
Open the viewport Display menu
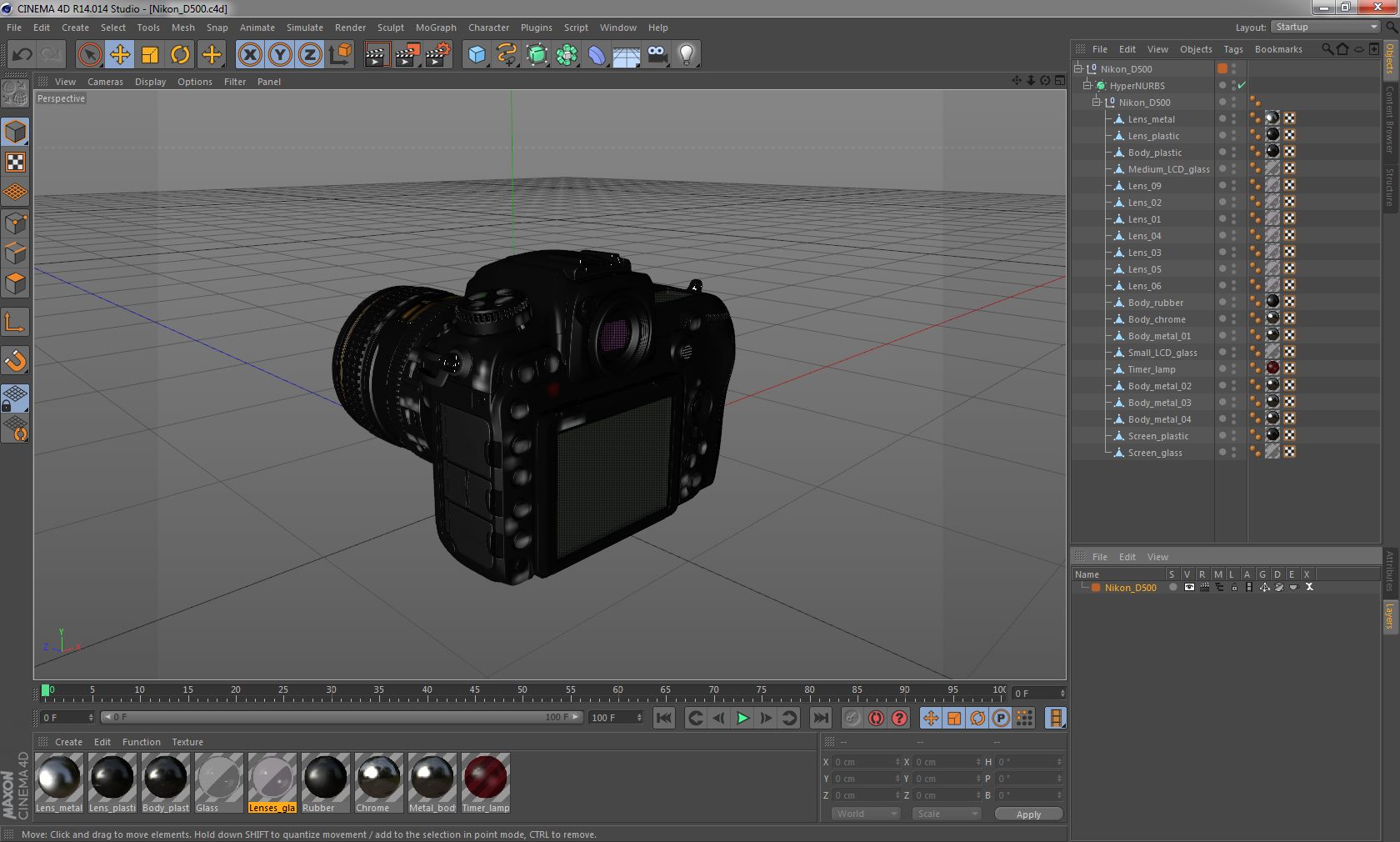click(150, 82)
